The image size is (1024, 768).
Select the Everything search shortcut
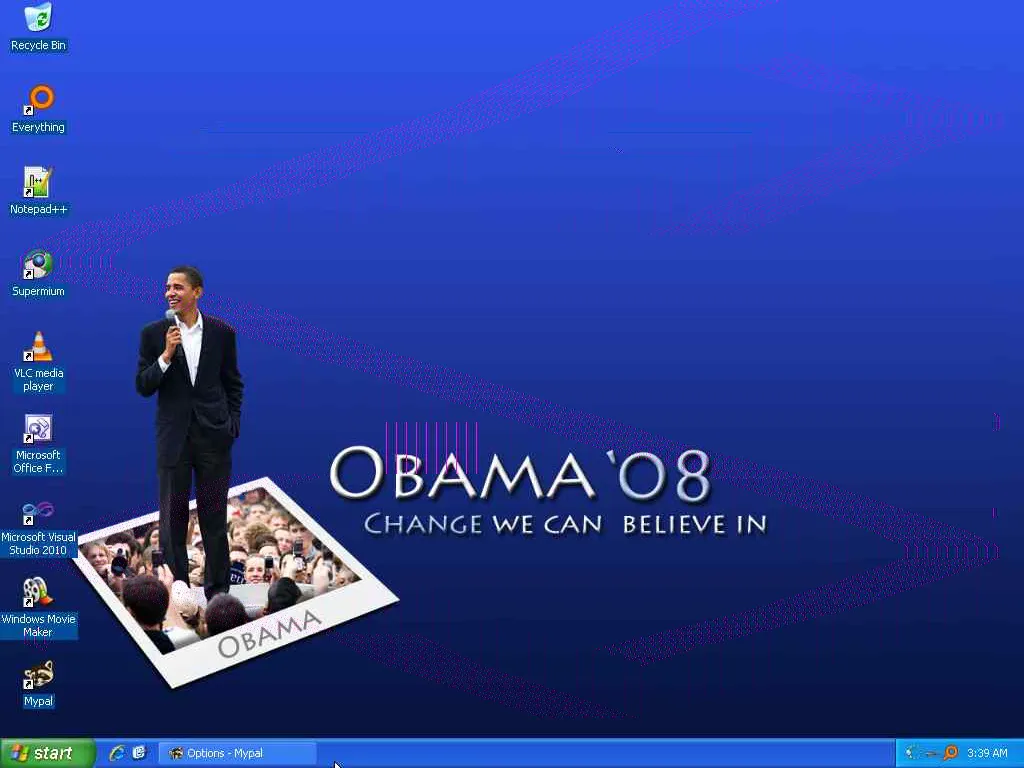[38, 109]
